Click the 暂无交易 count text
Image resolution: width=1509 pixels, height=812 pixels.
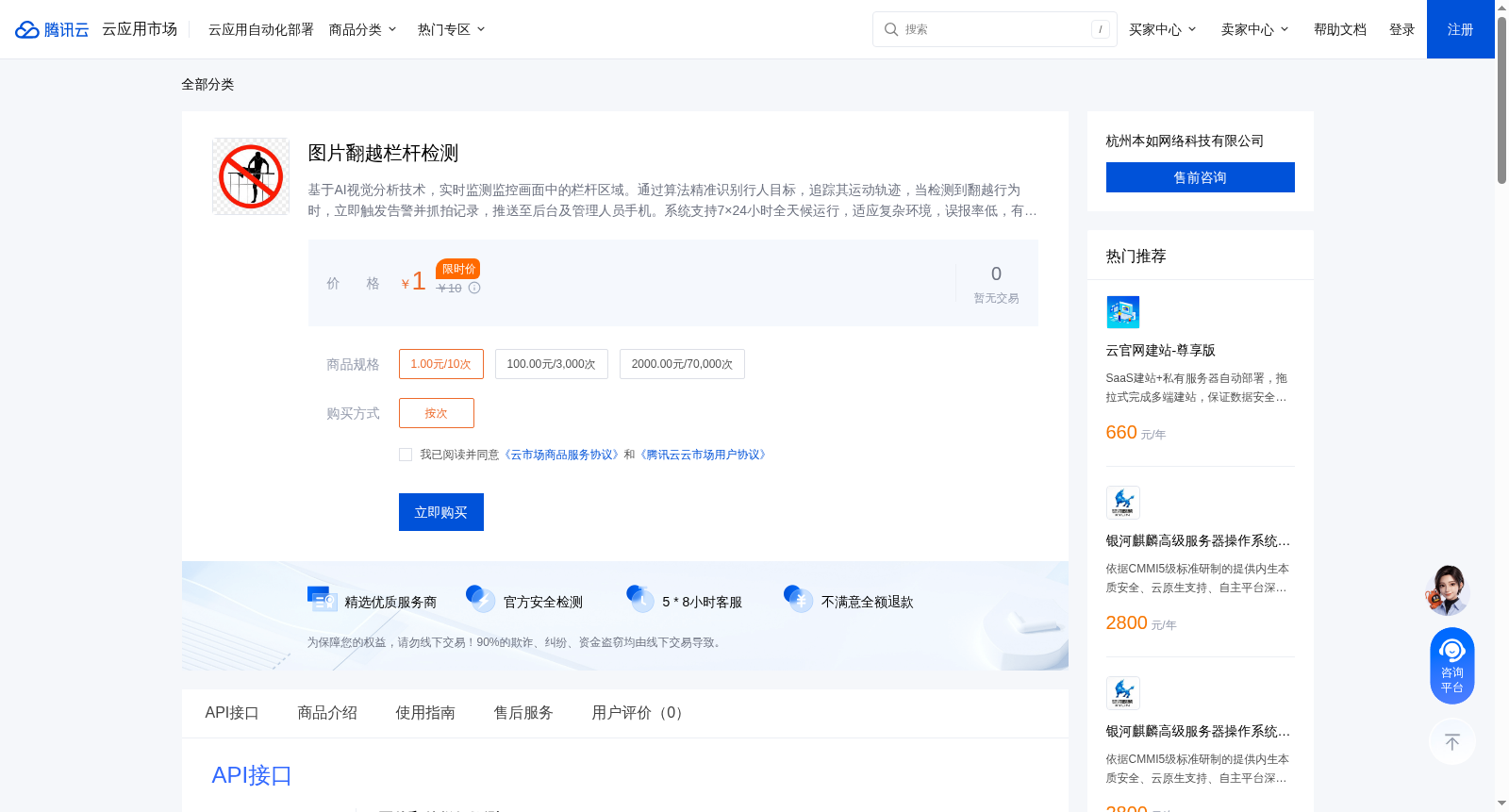pos(996,298)
